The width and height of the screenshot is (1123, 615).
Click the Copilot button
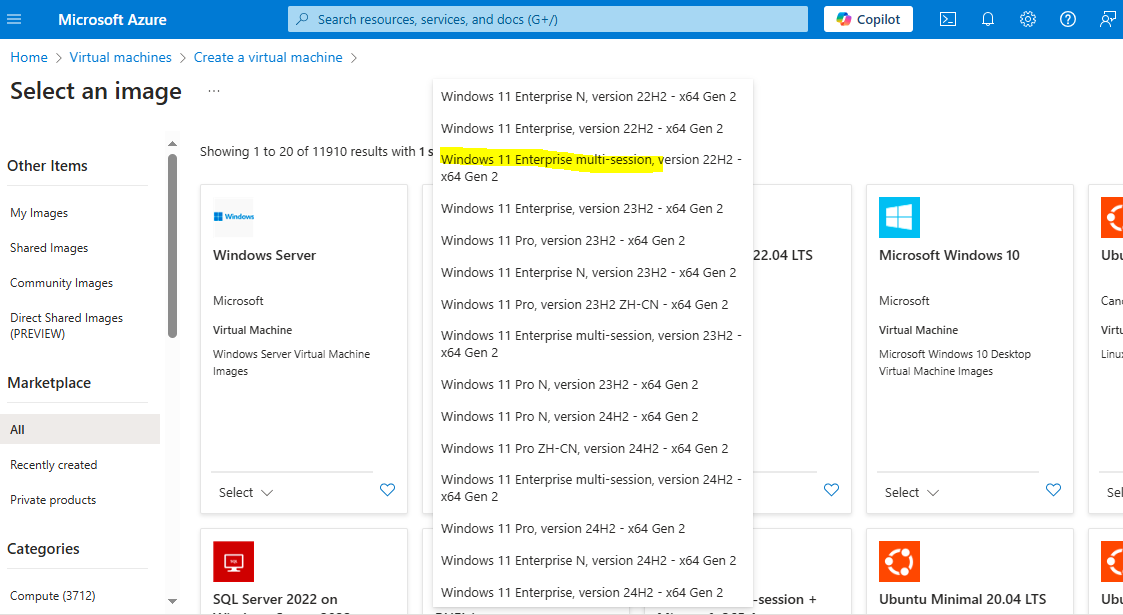868,19
